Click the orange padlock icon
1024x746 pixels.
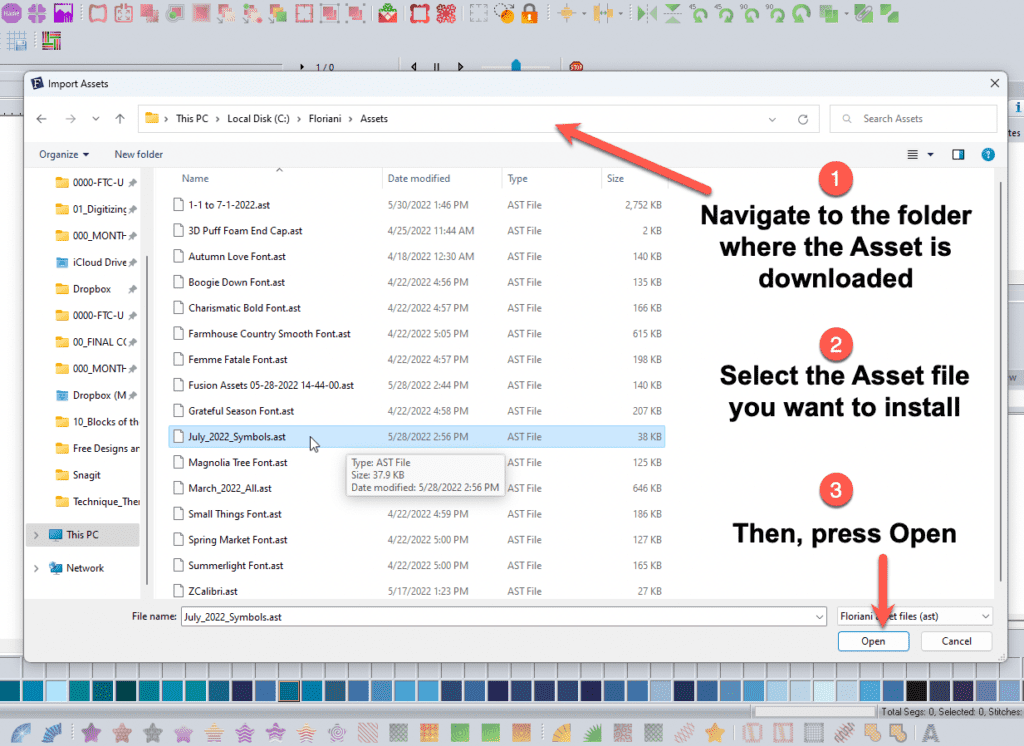[530, 13]
